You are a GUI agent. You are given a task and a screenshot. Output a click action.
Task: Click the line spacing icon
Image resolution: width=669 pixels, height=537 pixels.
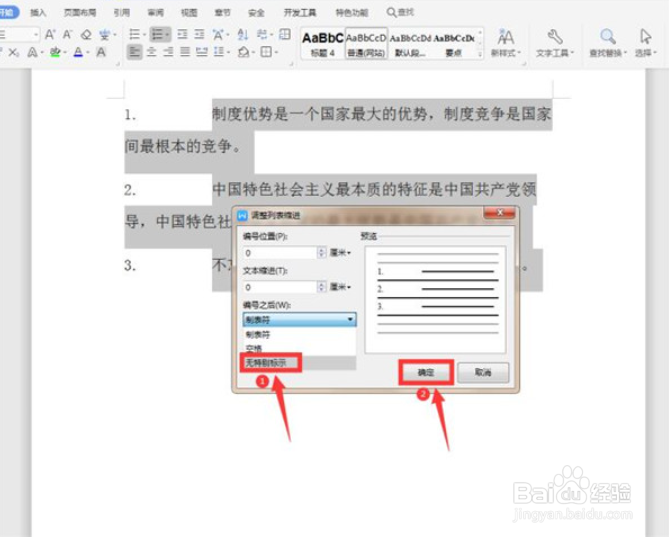tap(219, 52)
